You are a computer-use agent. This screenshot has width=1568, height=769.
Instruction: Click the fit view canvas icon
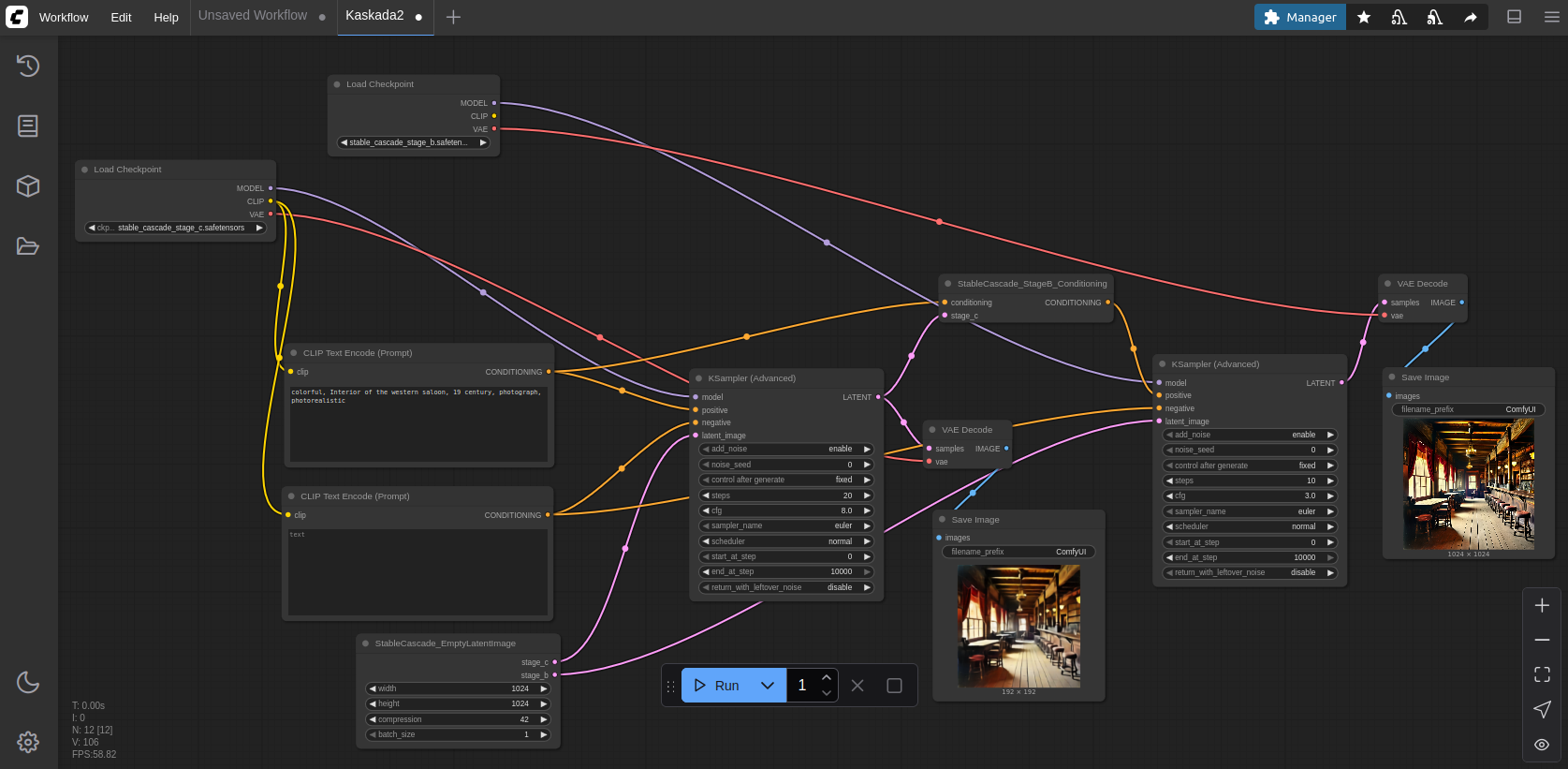click(x=1542, y=674)
